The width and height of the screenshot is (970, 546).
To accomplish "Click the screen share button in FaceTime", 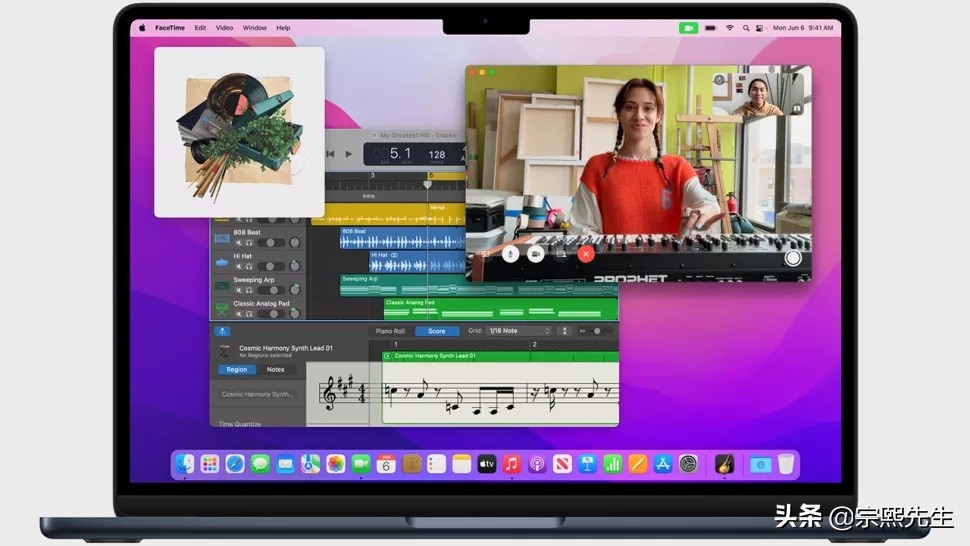I will 561,254.
